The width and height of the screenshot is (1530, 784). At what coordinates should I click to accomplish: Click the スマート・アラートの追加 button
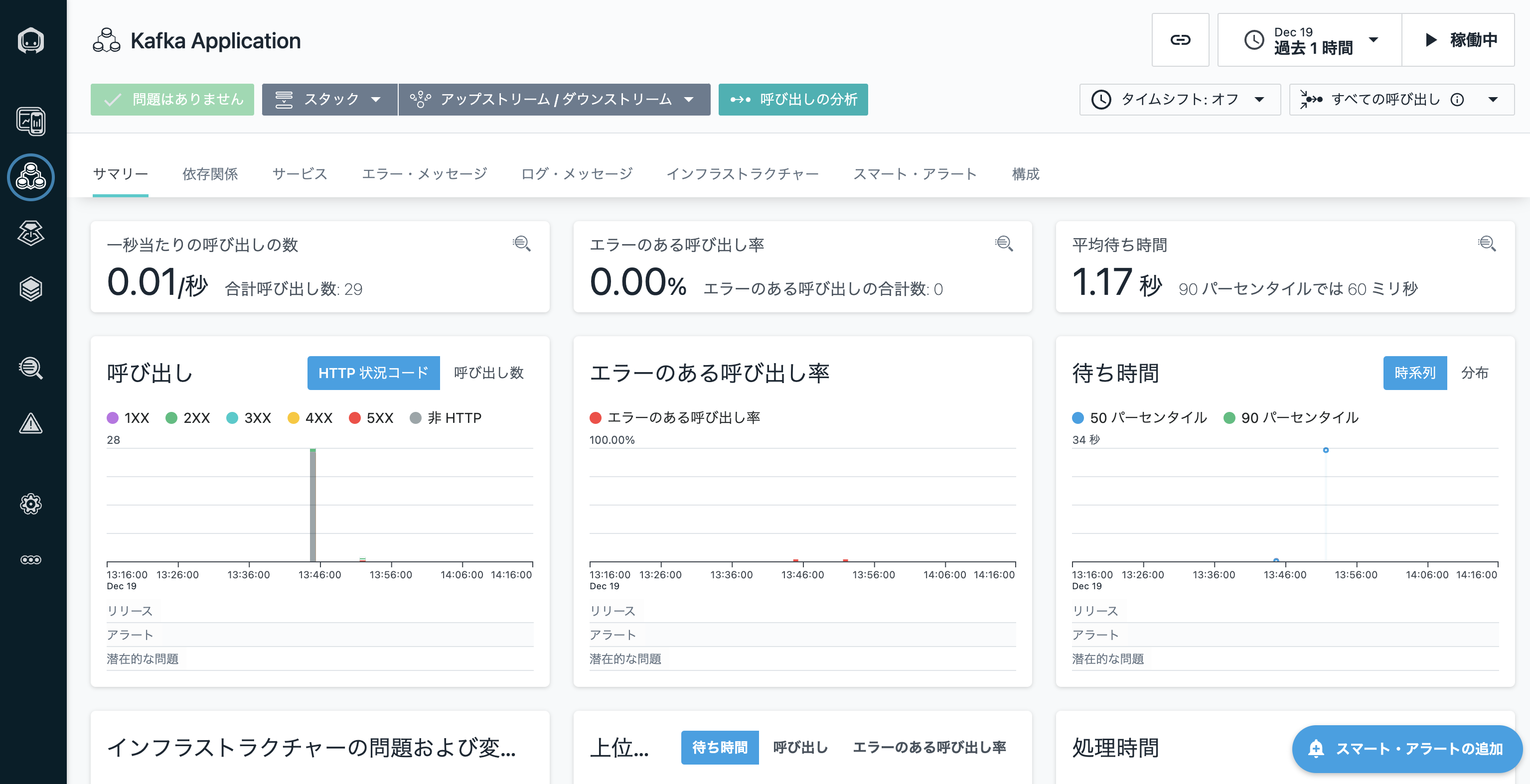1406,749
